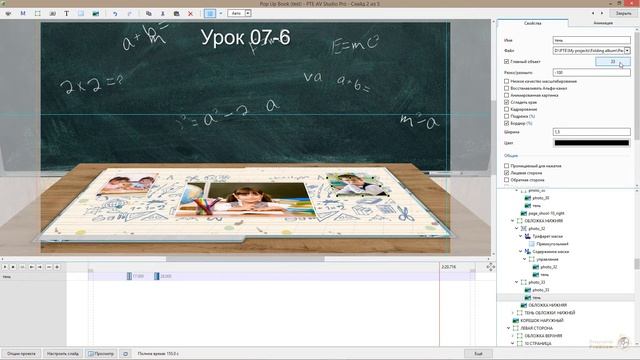This screenshot has width=640, height=360.
Task: Click the timeline Stop button
Action: click(x=13, y=267)
